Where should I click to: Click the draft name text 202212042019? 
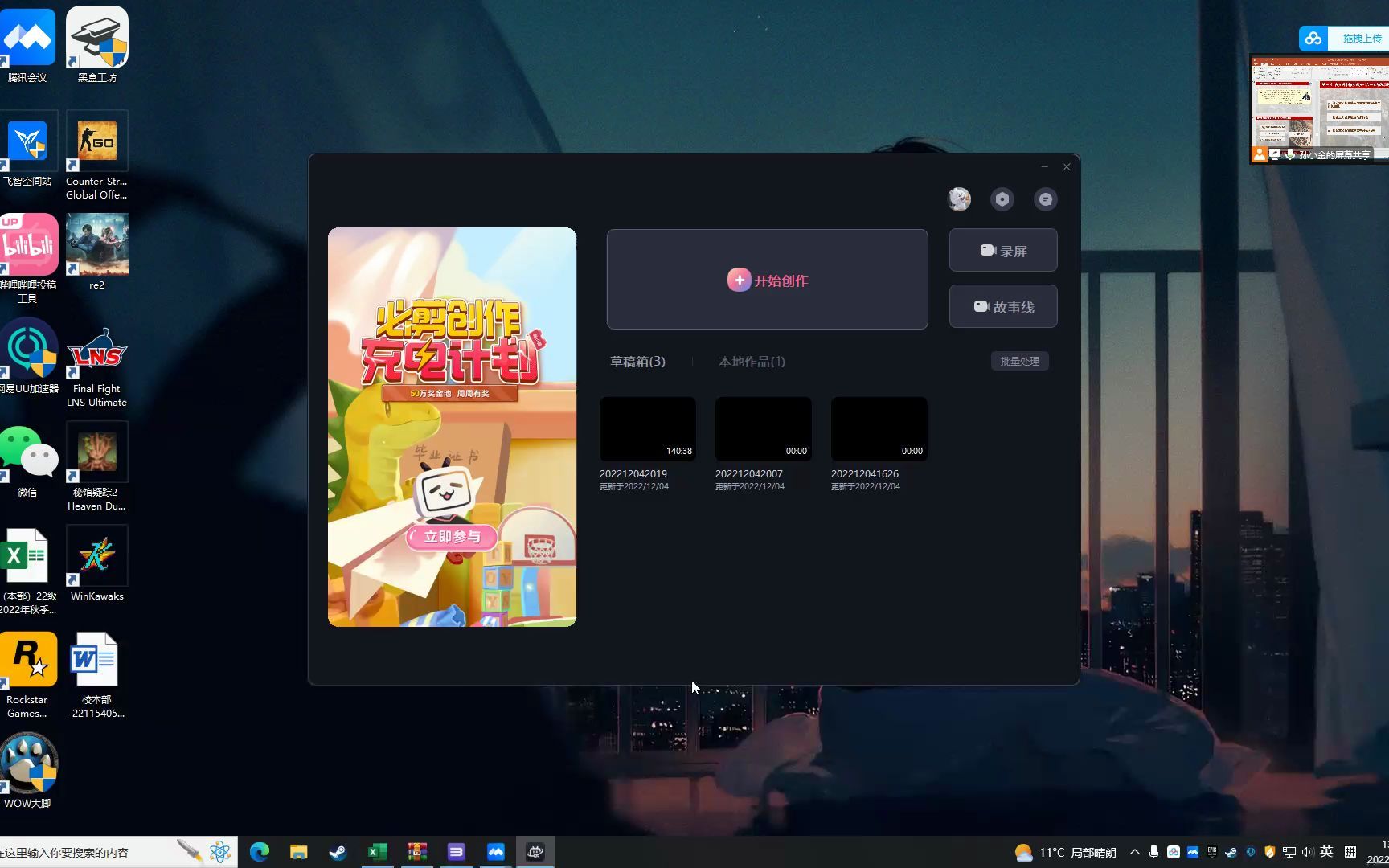[x=633, y=474]
